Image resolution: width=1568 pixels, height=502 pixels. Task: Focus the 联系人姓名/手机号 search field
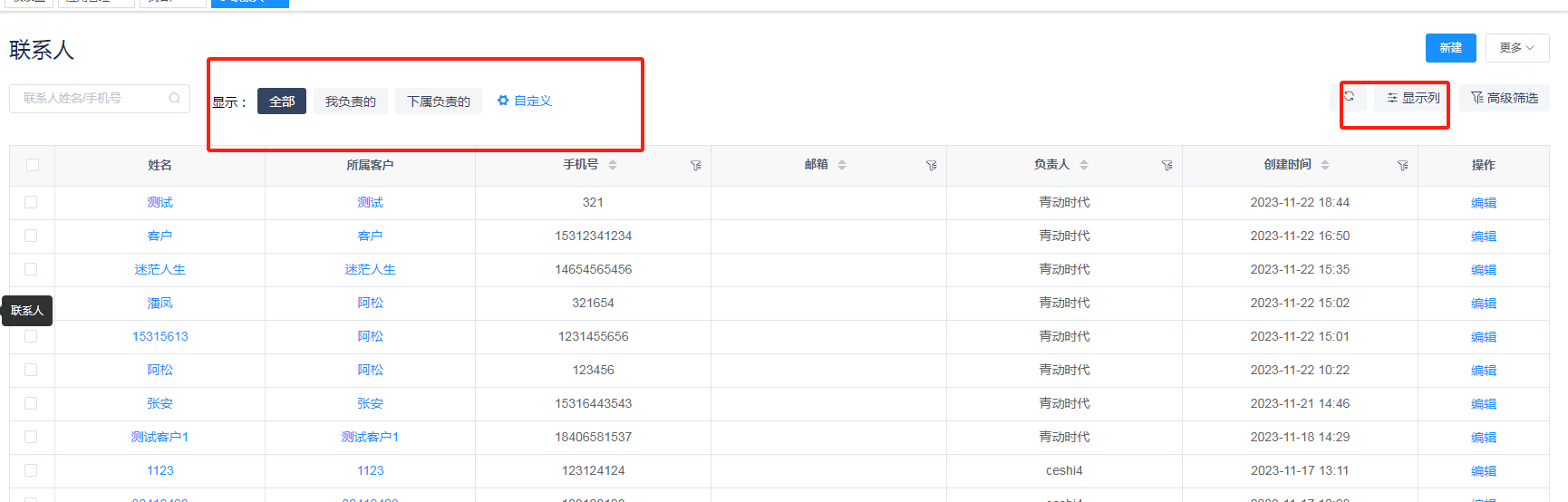[91, 98]
